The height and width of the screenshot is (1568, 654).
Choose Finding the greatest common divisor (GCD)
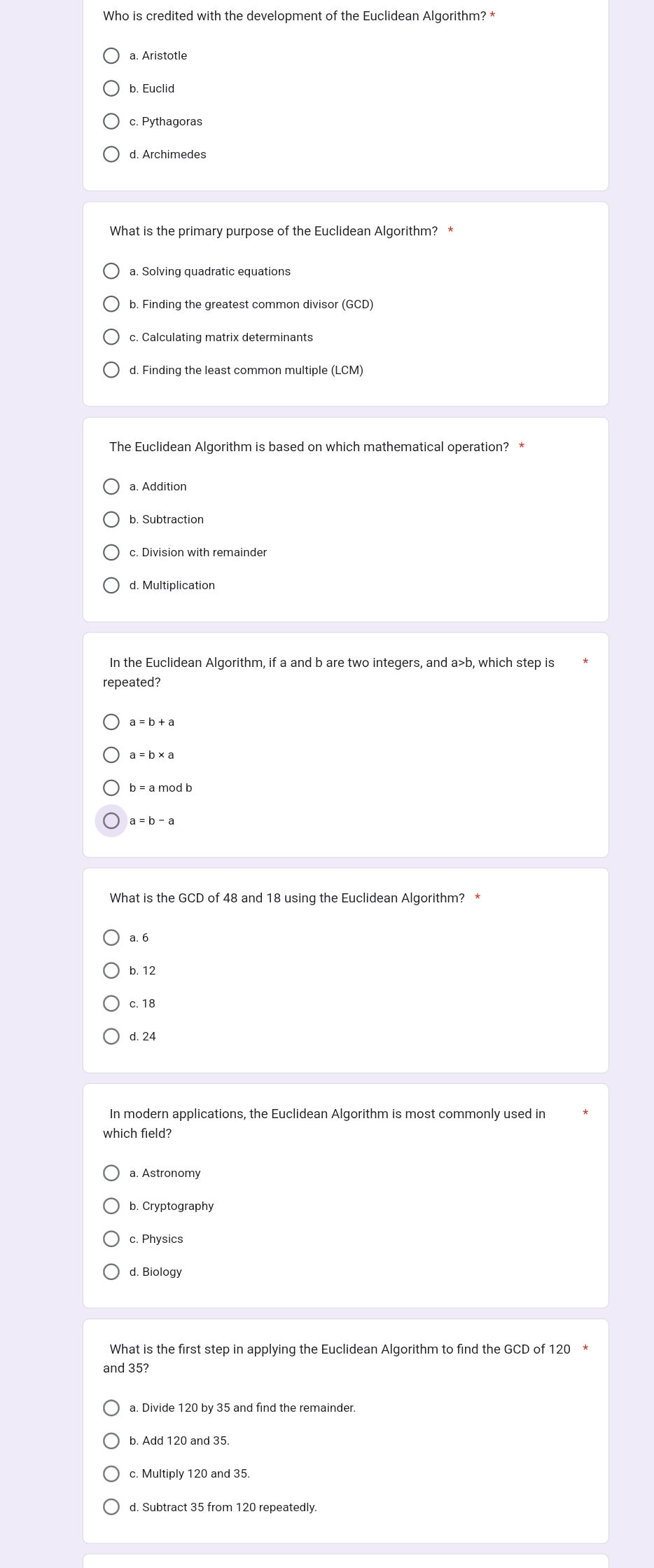[x=111, y=304]
